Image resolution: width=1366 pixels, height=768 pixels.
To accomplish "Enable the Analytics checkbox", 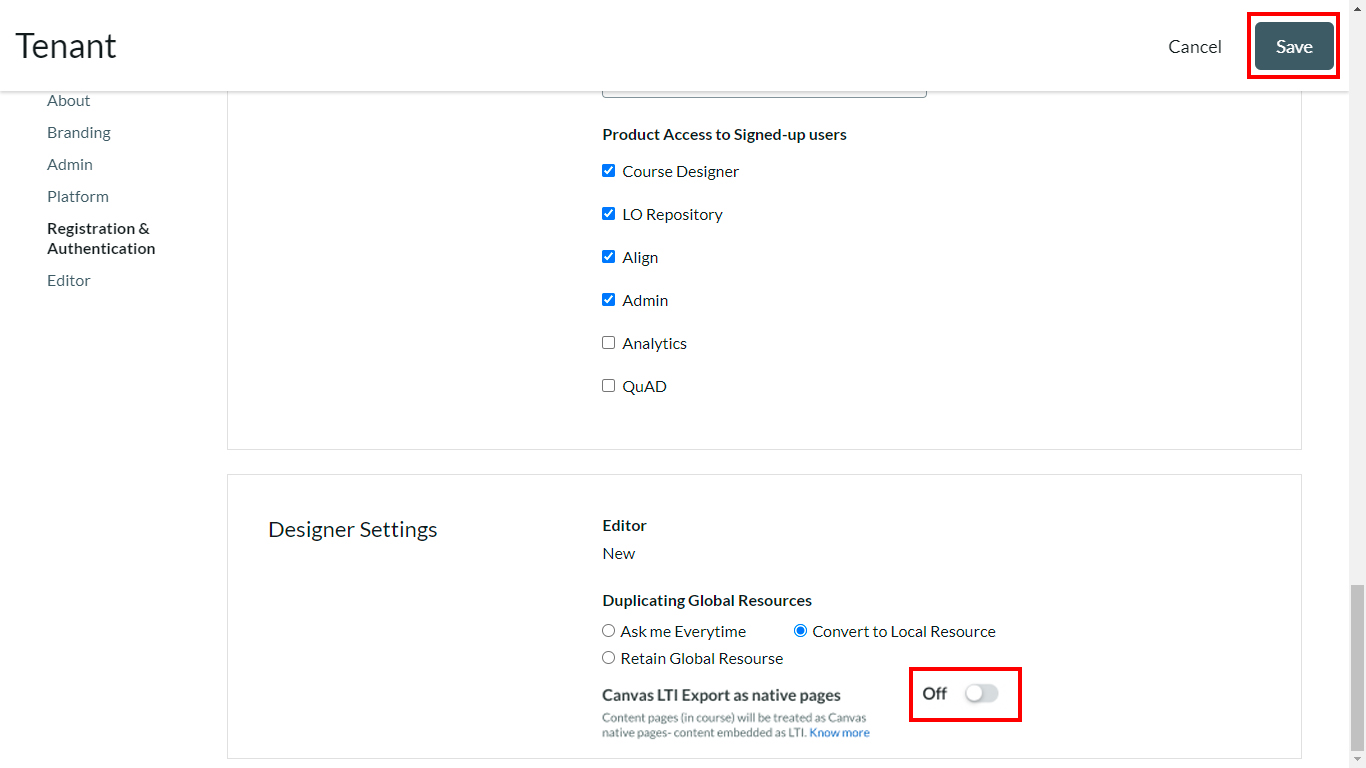I will (x=608, y=343).
